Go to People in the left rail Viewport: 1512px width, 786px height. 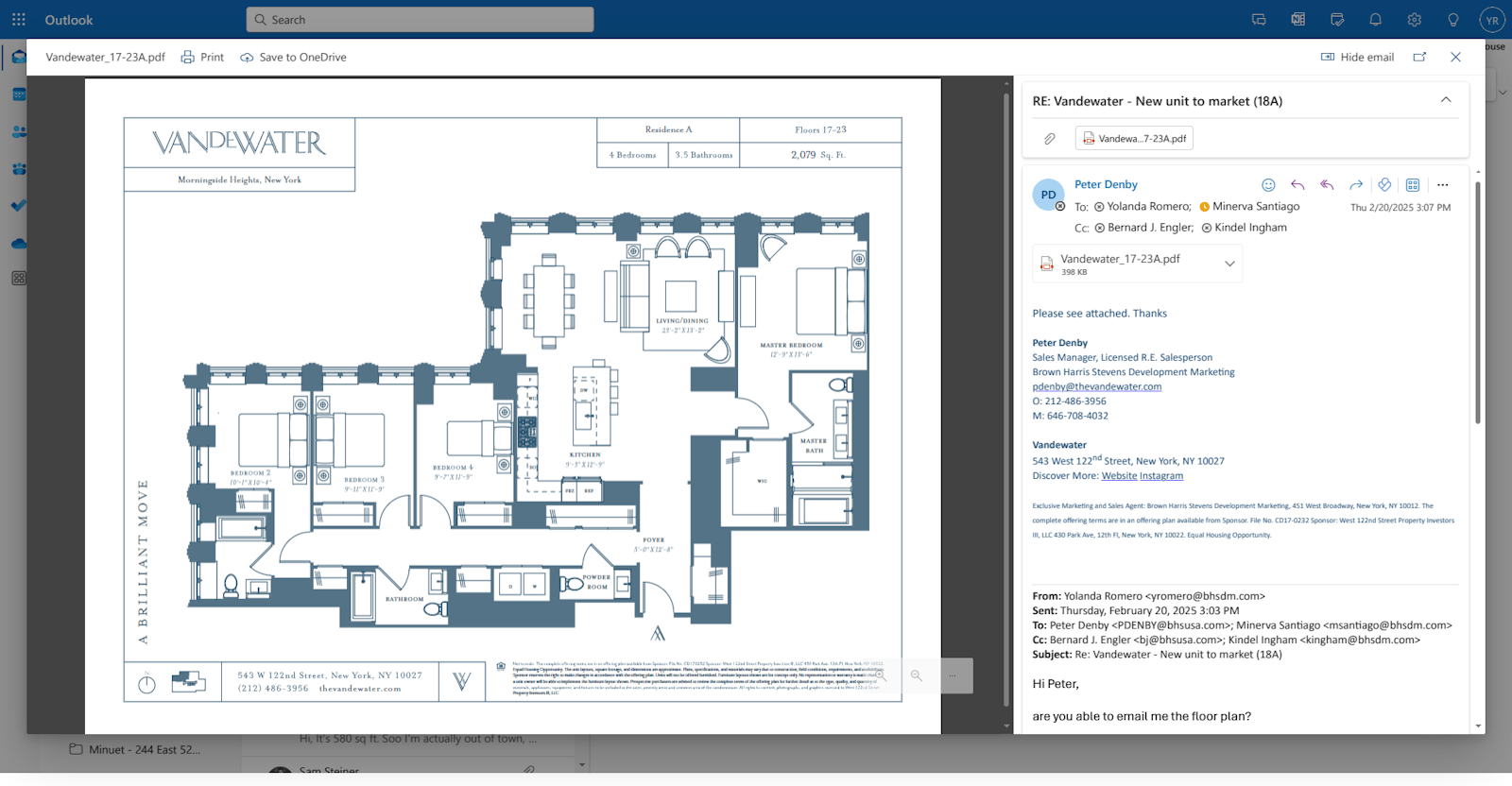(x=18, y=131)
